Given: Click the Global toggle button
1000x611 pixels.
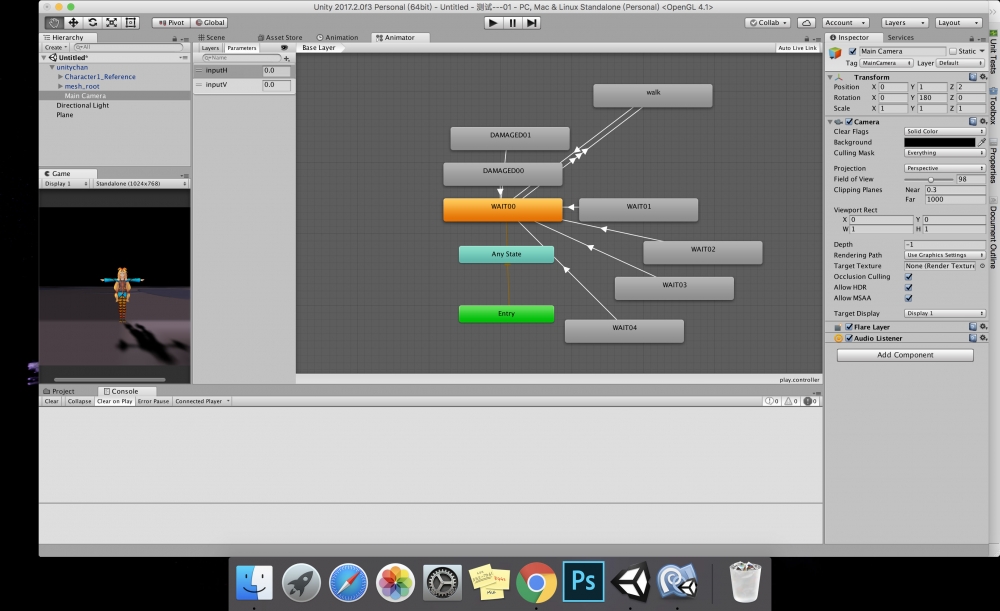Looking at the screenshot, I should click(209, 23).
